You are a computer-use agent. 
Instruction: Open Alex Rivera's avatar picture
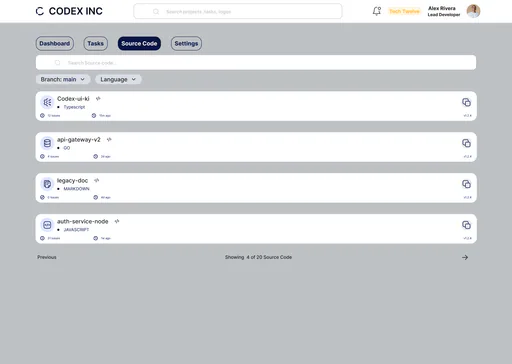pyautogui.click(x=473, y=11)
